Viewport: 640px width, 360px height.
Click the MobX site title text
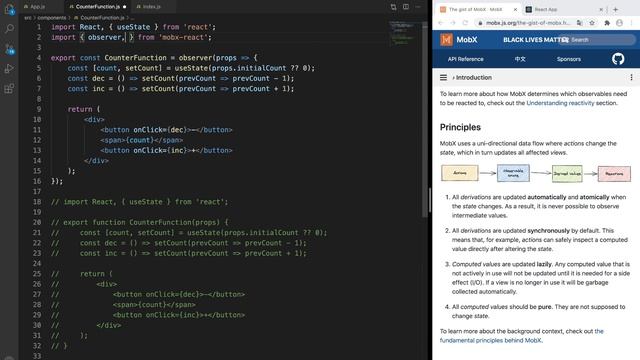click(x=467, y=40)
